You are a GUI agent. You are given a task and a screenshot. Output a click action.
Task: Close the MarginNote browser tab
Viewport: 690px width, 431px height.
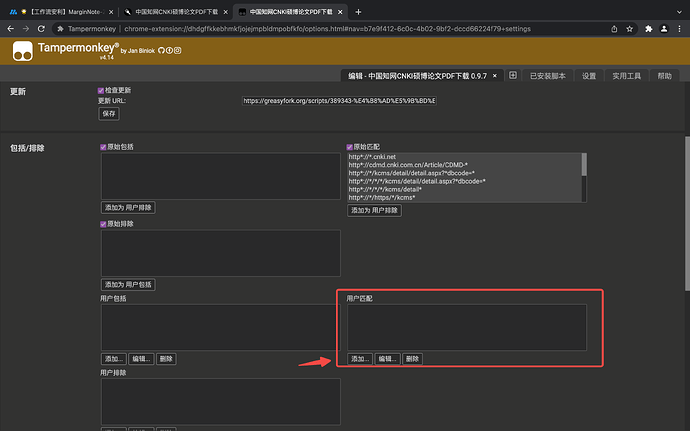111,12
